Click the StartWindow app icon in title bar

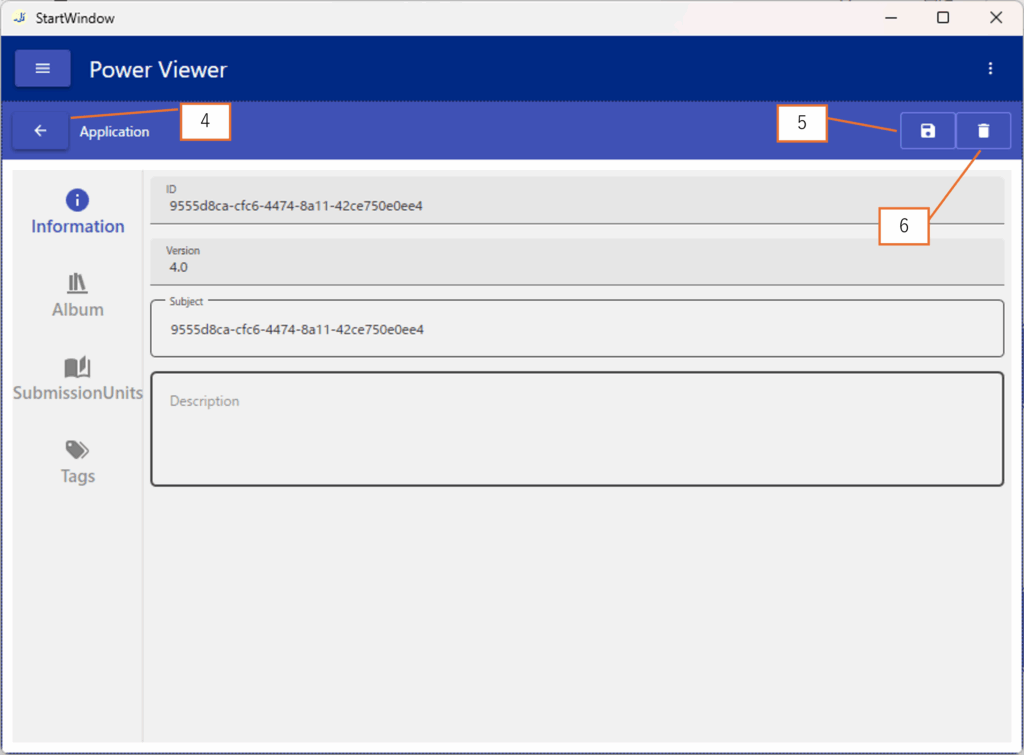pyautogui.click(x=19, y=18)
